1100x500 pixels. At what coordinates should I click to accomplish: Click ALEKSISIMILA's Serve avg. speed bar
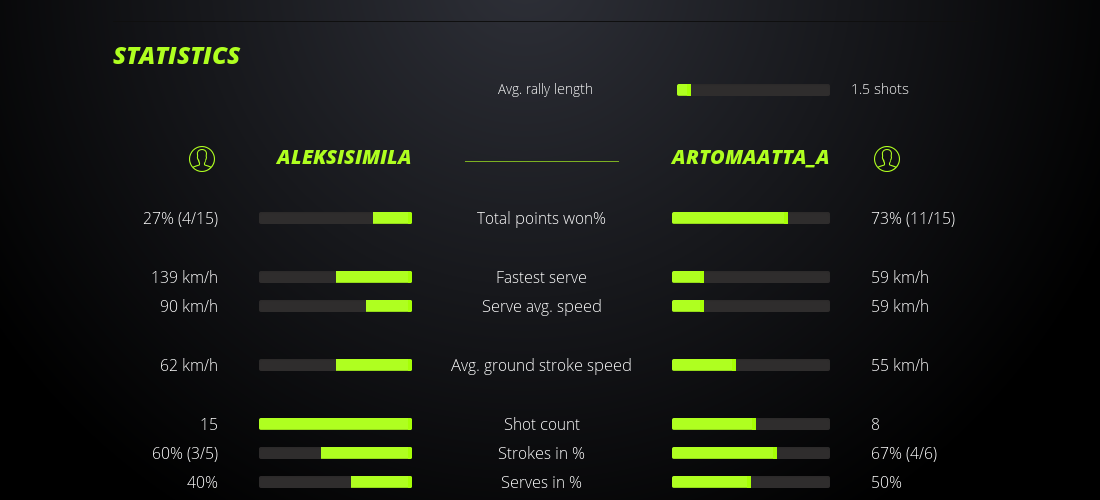tap(335, 306)
